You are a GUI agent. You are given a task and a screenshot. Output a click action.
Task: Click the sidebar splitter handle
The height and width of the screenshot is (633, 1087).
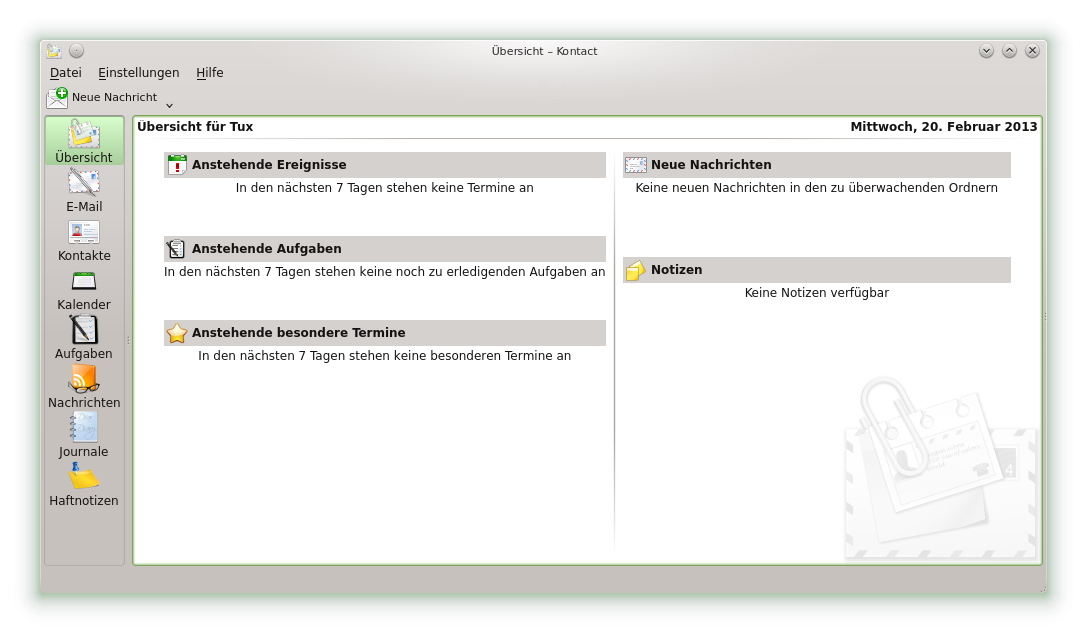tap(128, 340)
